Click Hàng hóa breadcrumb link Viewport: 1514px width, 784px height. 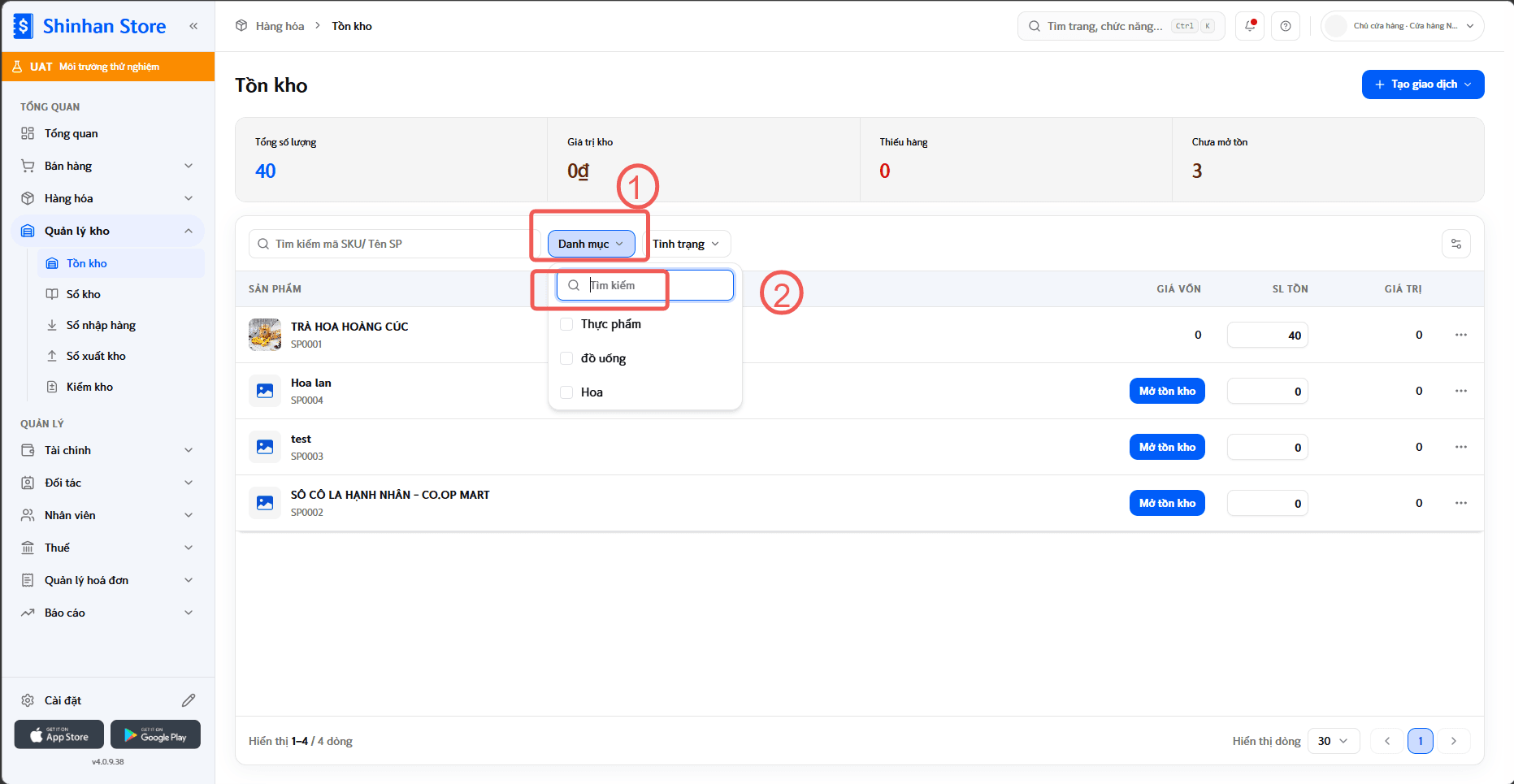point(280,26)
